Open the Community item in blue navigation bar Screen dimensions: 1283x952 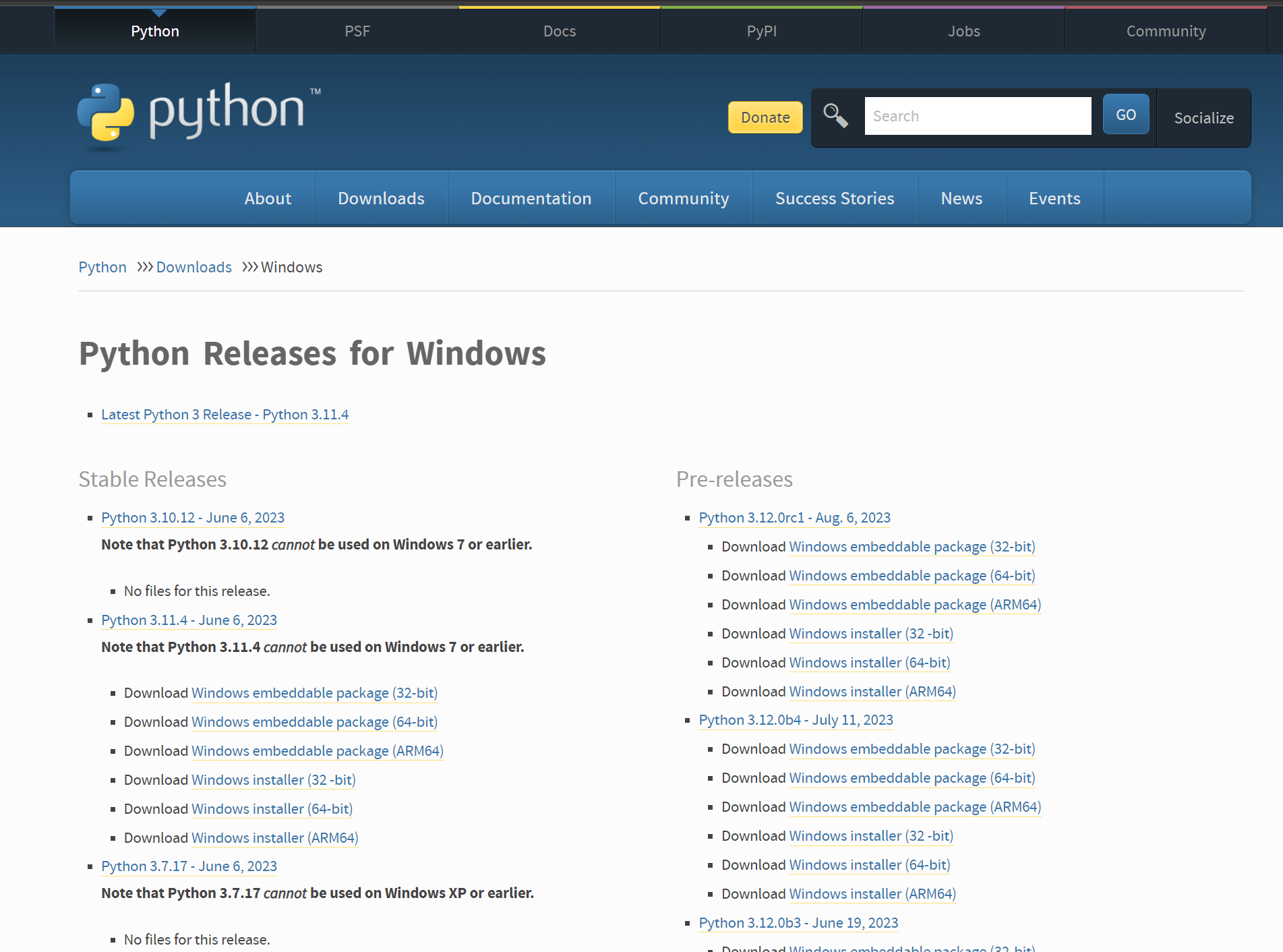(684, 198)
